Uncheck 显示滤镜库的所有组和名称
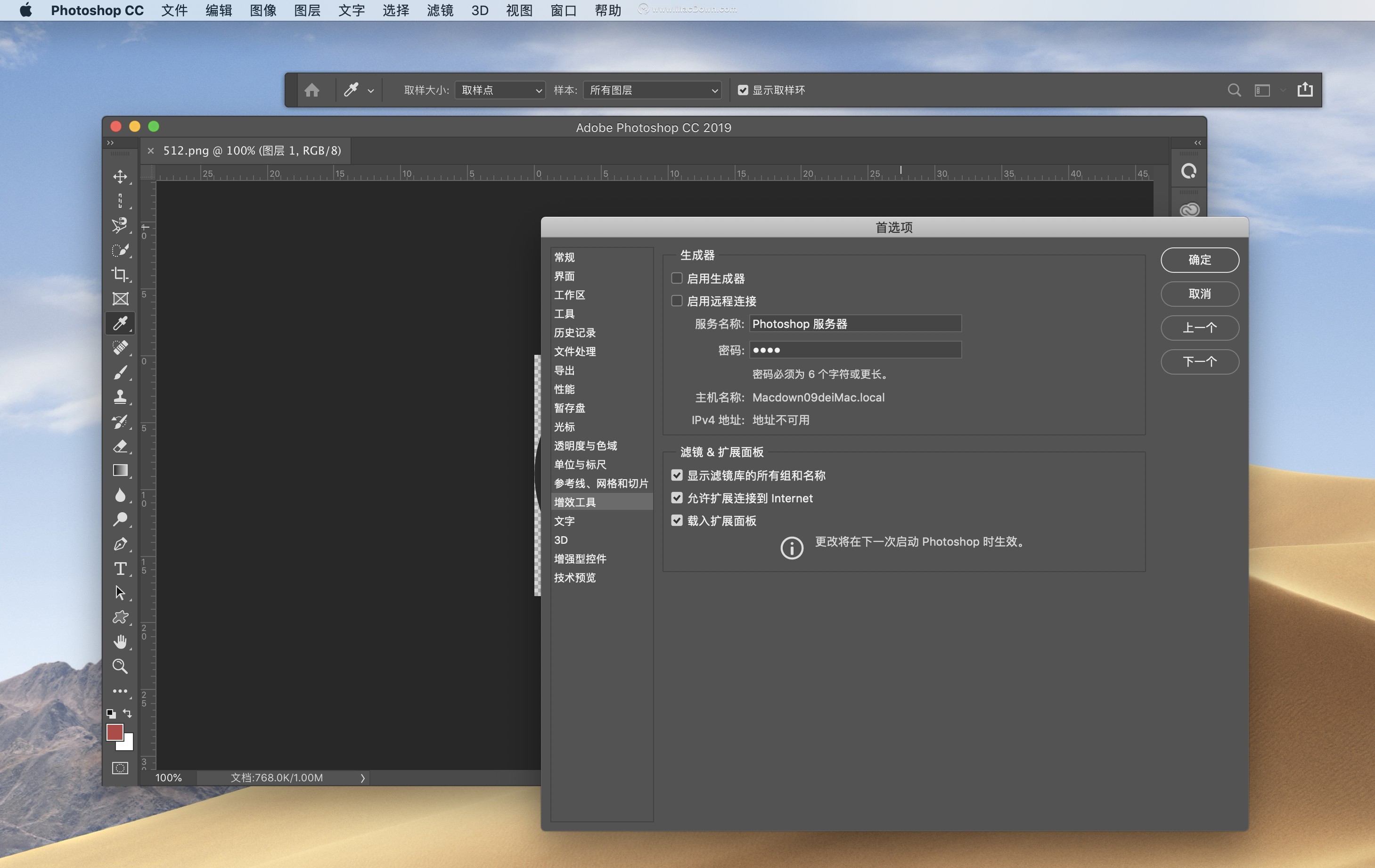 [x=677, y=475]
